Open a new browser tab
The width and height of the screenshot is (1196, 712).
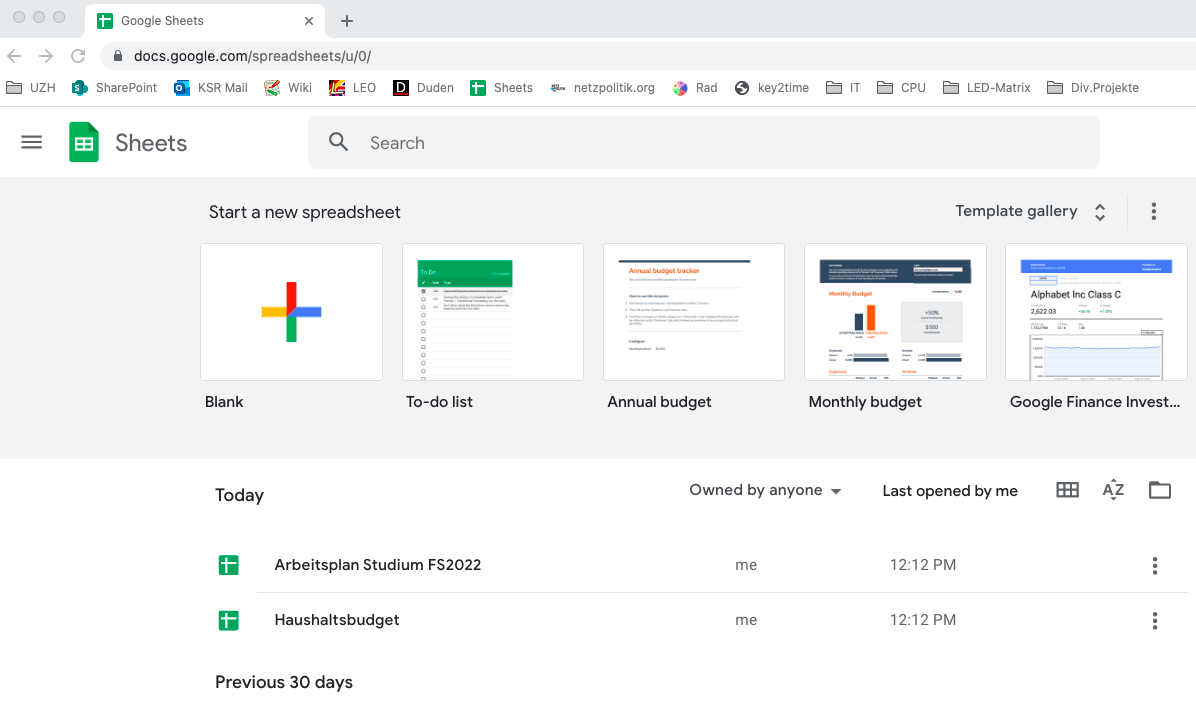pyautogui.click(x=347, y=21)
